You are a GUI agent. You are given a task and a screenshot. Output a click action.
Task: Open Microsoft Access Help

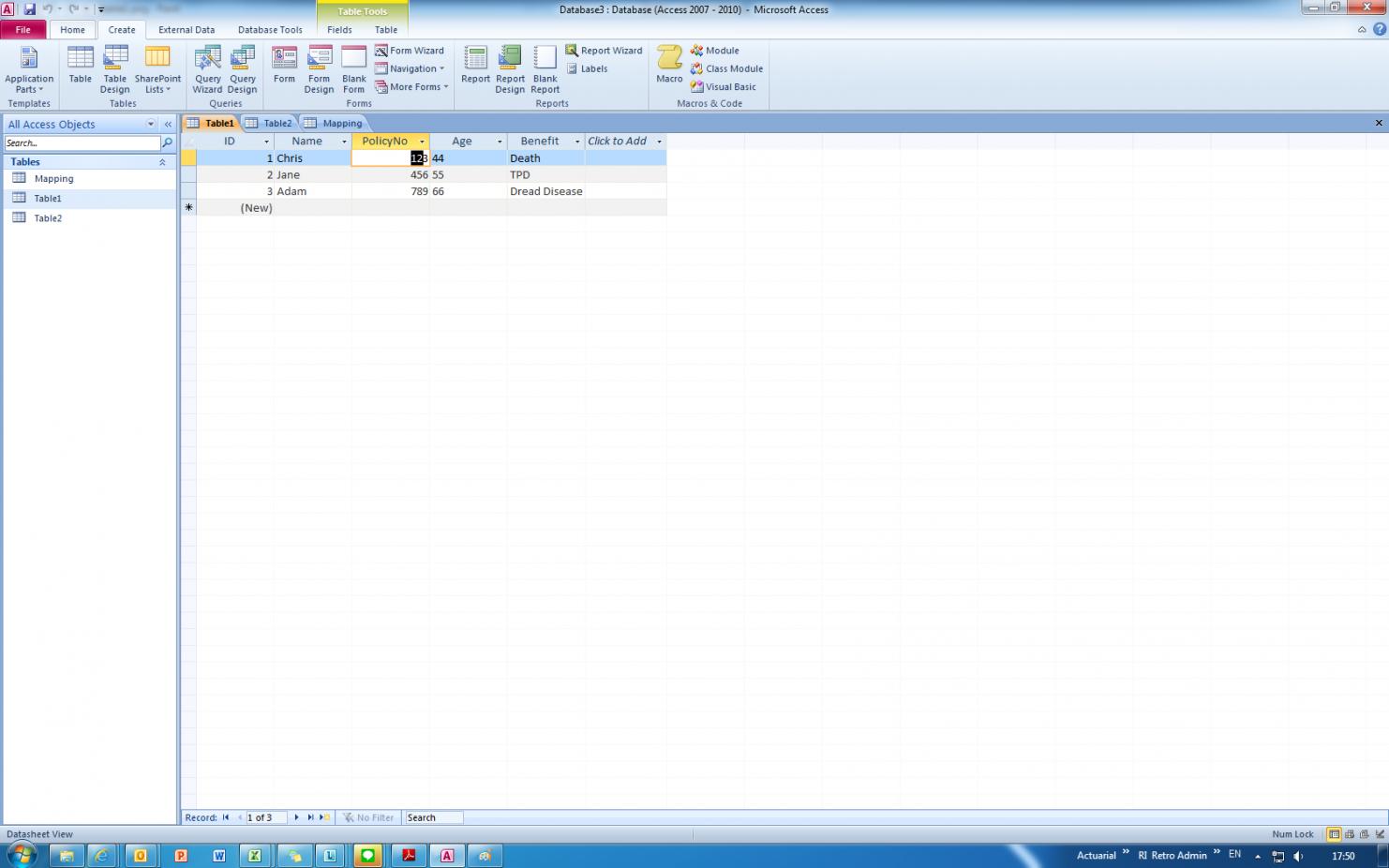1379,30
